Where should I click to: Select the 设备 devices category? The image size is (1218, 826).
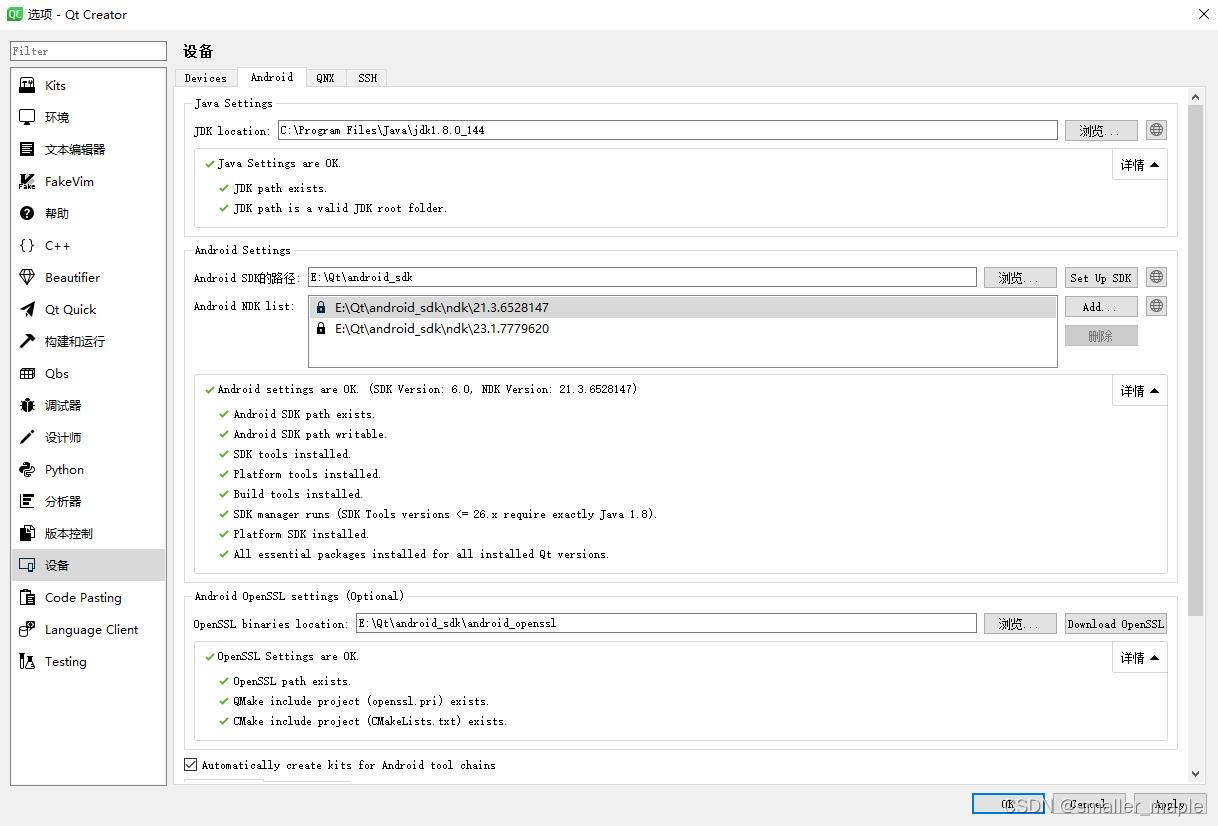tap(88, 565)
